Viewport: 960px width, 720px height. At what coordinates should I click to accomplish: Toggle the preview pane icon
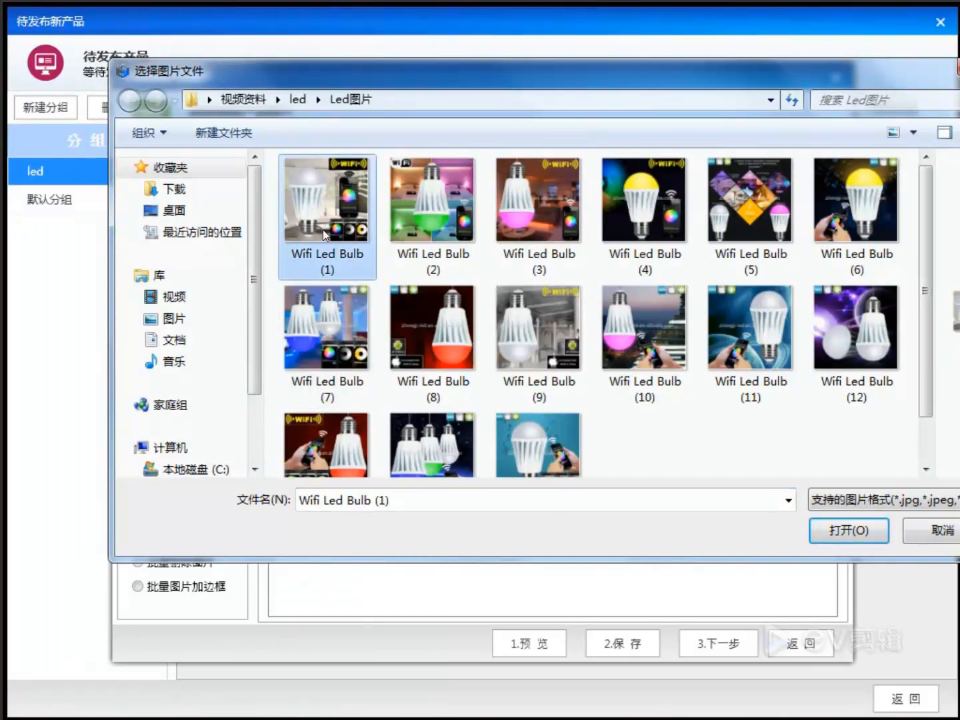[x=944, y=132]
